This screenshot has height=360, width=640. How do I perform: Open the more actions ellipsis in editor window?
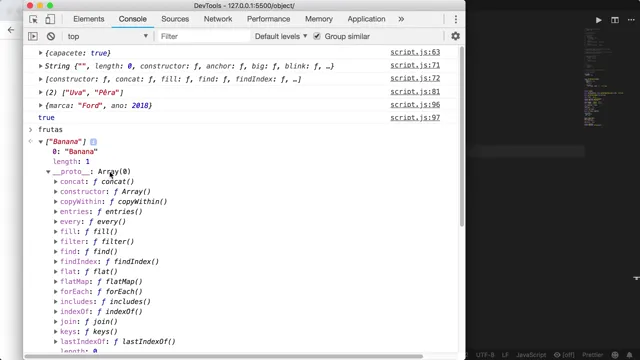[x=631, y=20]
